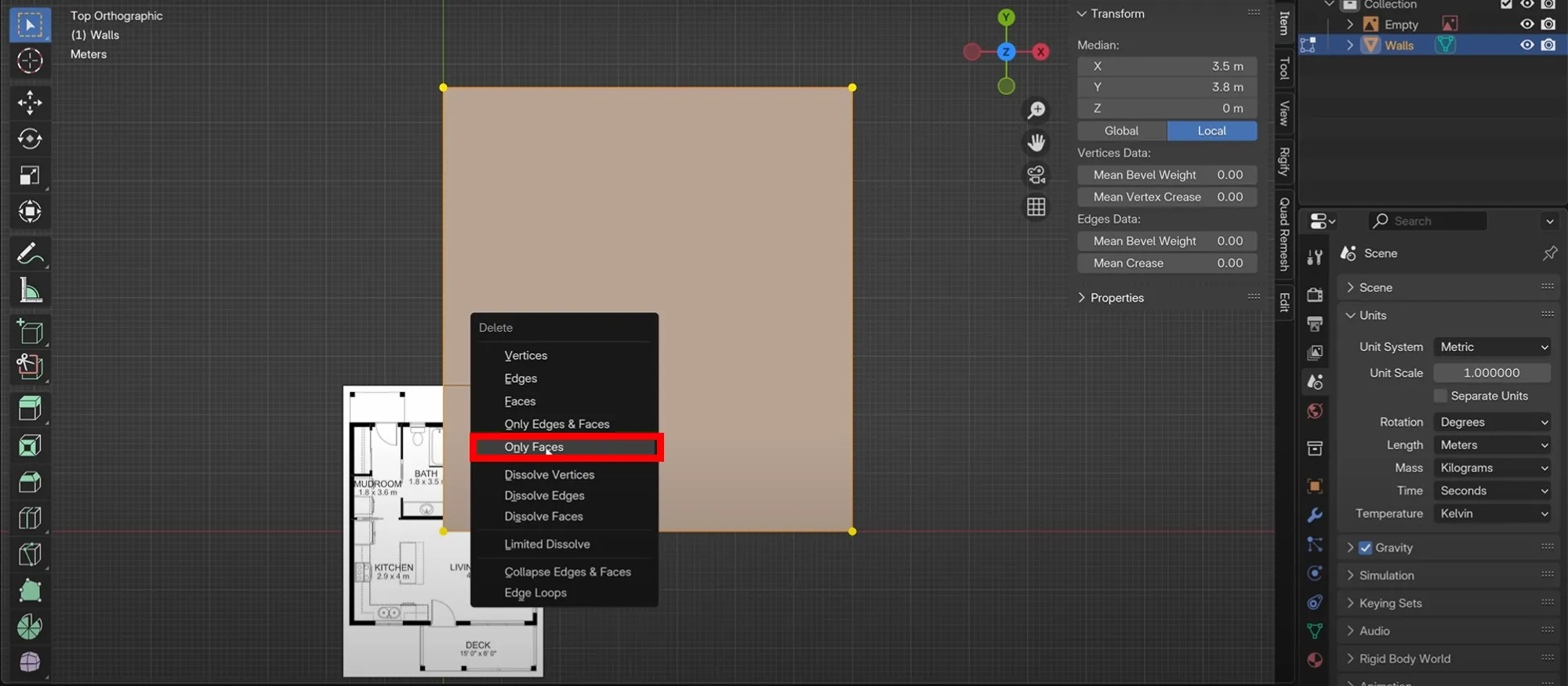Open the Length units dropdown
This screenshot has width=1568, height=686.
[1493, 445]
